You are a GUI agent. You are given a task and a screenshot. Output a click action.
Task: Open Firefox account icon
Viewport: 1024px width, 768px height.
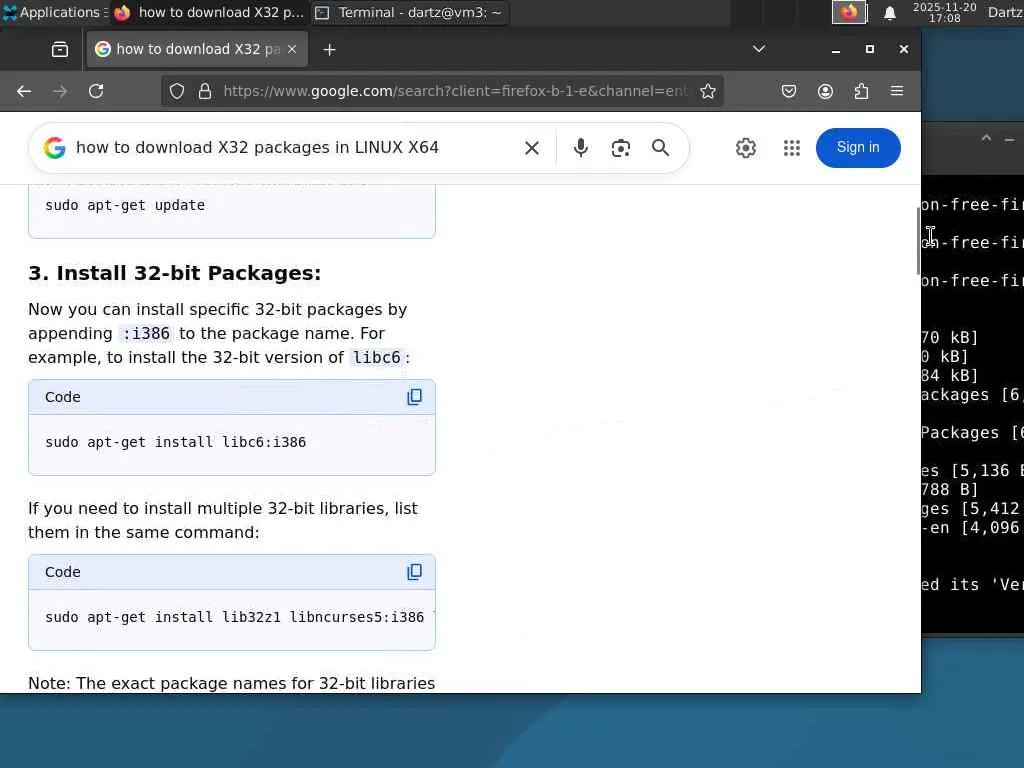tap(825, 91)
